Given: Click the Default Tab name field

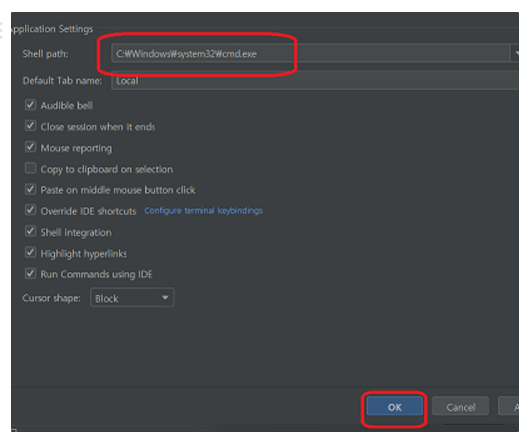Looking at the screenshot, I should [315, 81].
